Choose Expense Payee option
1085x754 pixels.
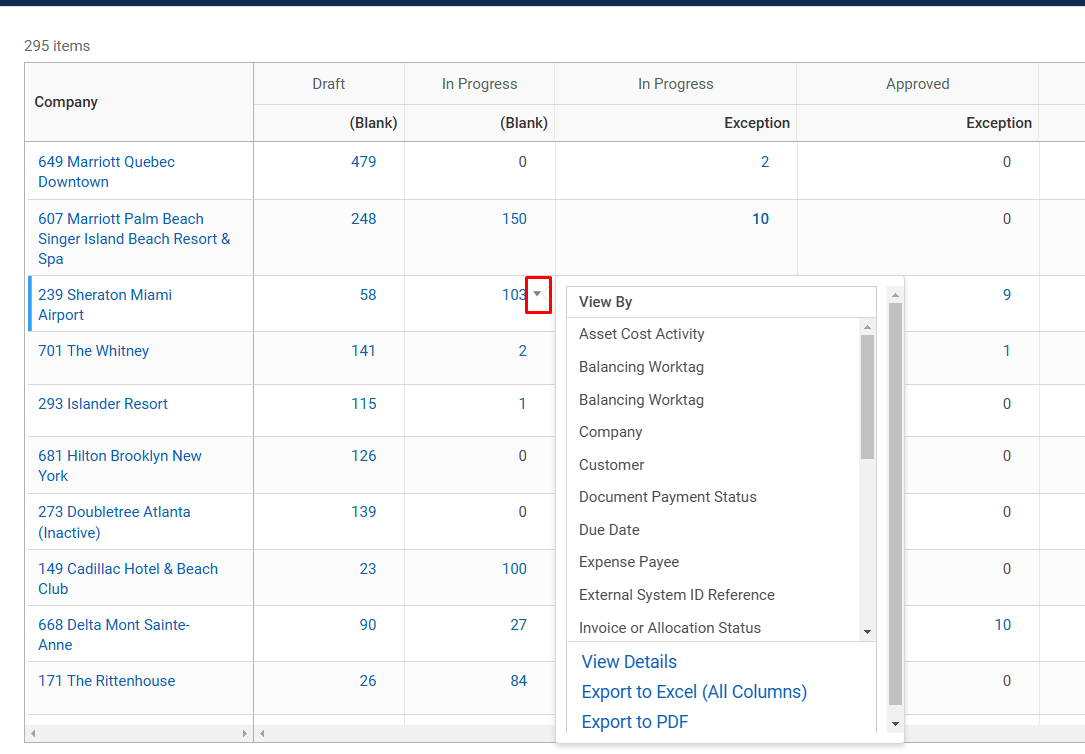click(629, 562)
